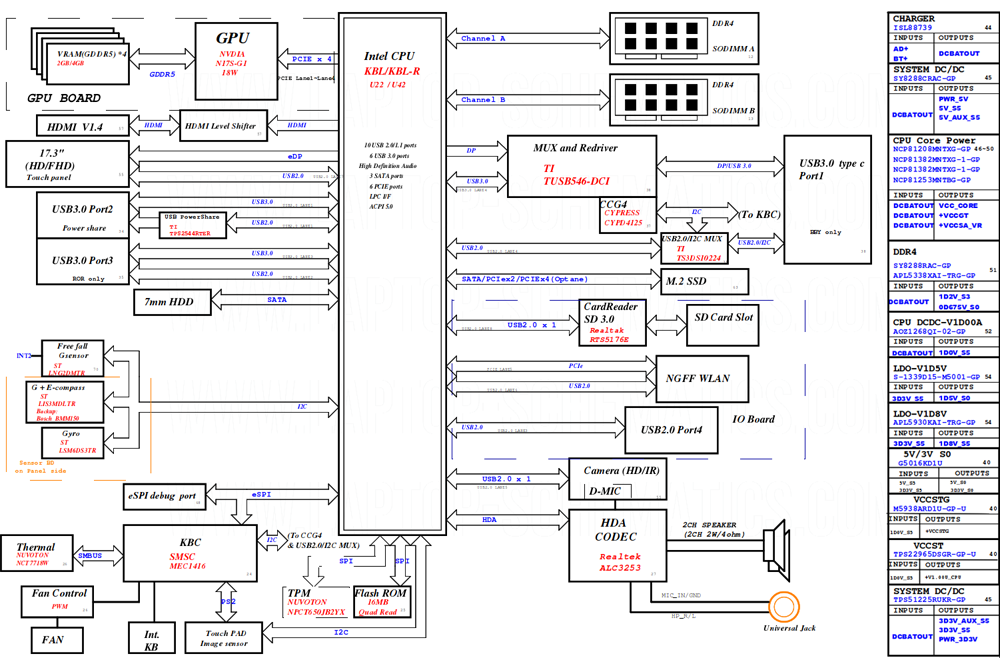The height and width of the screenshot is (658, 1000).
Task: Click the SMBUS arrow label
Action: pos(90,555)
